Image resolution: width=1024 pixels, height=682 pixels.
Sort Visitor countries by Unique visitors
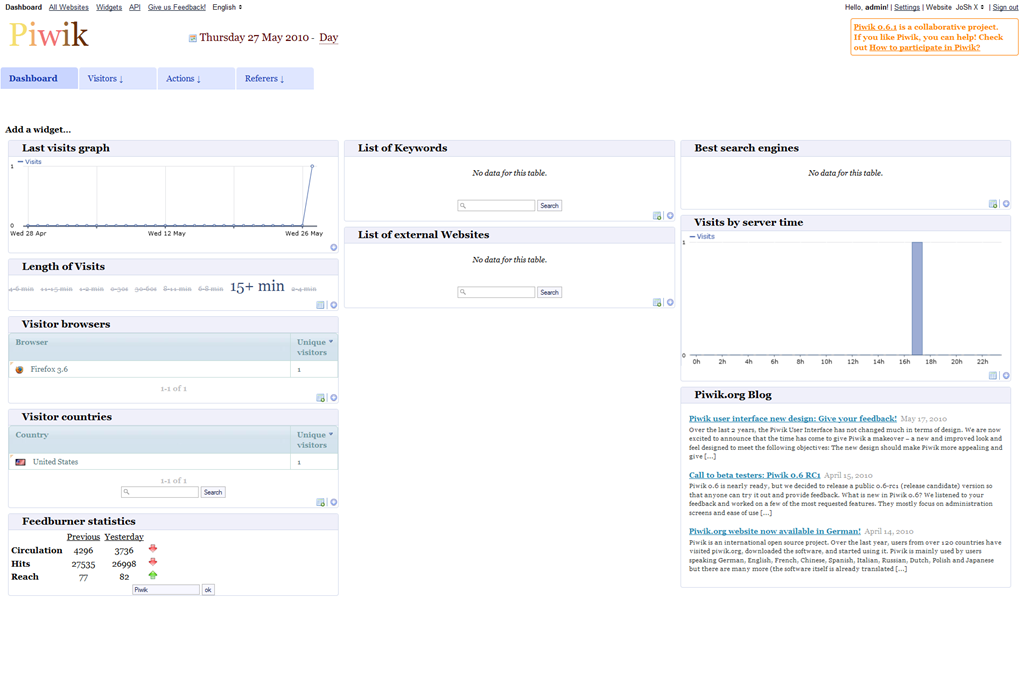coord(314,440)
